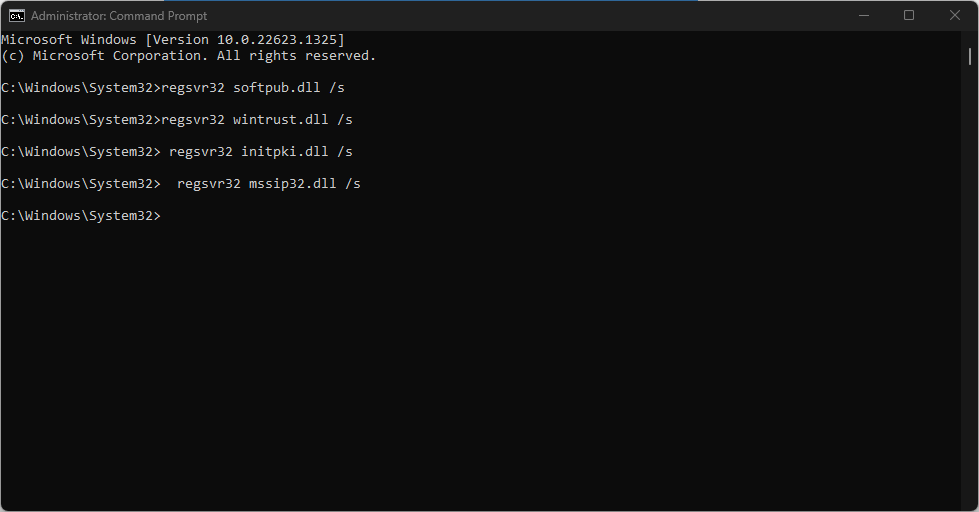Click the /s switch after mssip32.dll

point(352,184)
